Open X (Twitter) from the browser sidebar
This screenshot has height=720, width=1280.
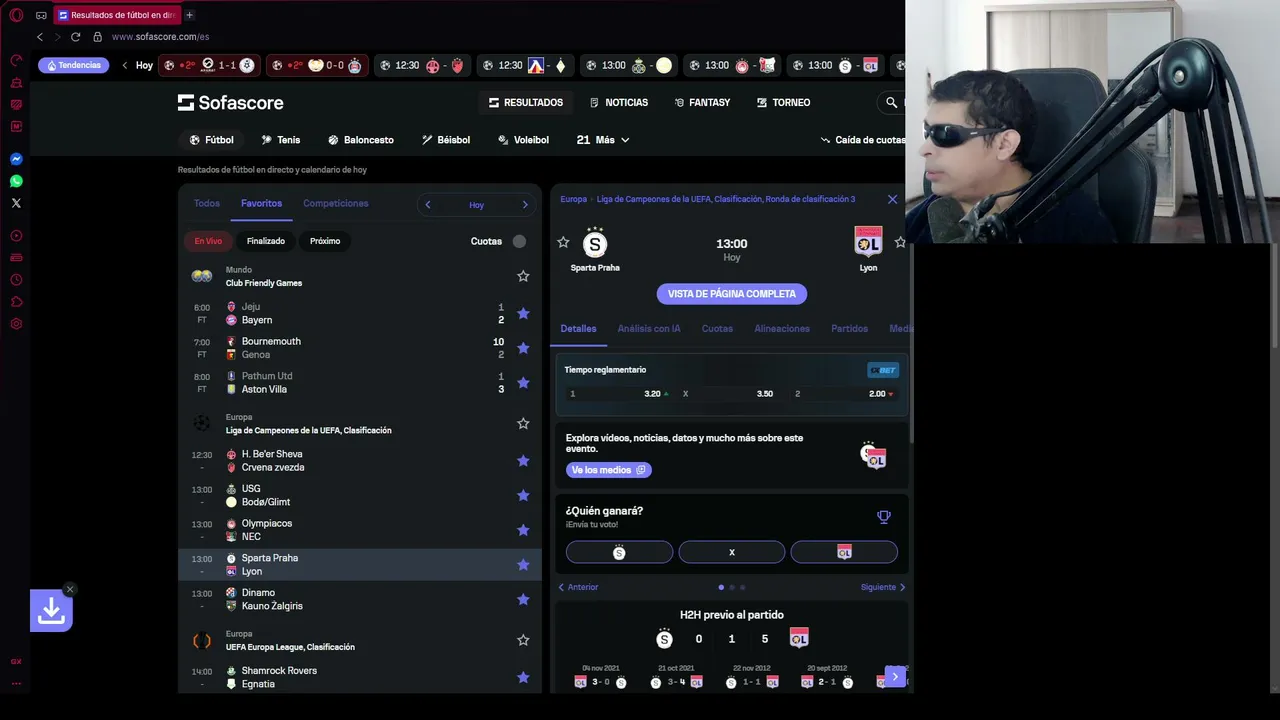tap(16, 203)
